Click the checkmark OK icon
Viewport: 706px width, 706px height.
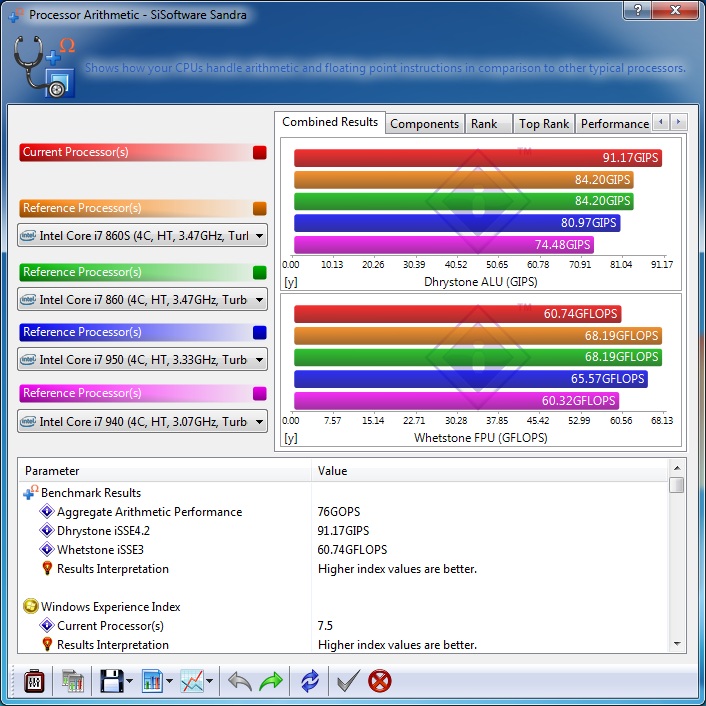[x=348, y=681]
